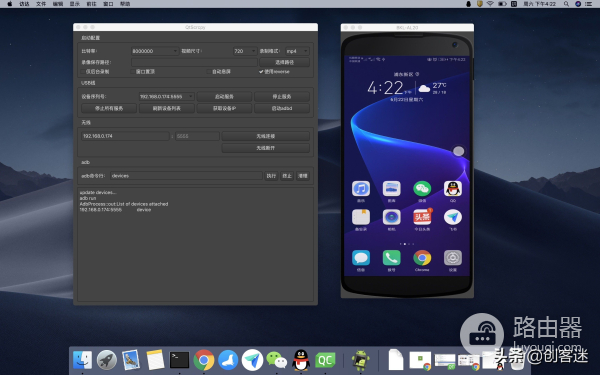Click the start adbd button
Image resolution: width=600 pixels, height=375 pixels.
282,108
